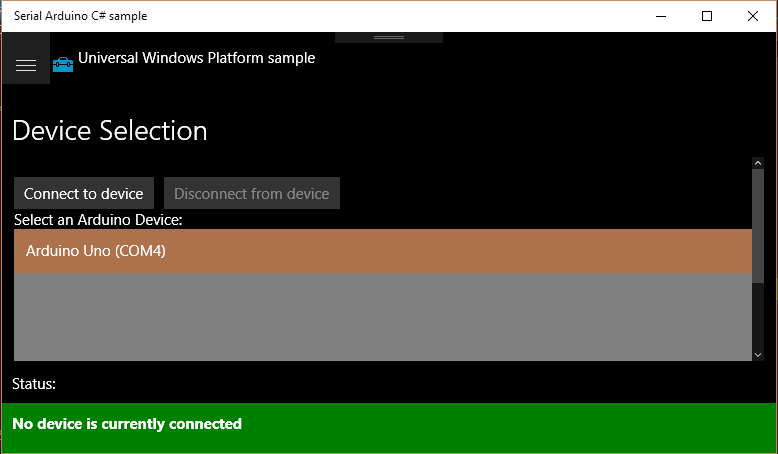Select Arduino Uno (COM4) from list
The image size is (778, 454).
tap(383, 251)
